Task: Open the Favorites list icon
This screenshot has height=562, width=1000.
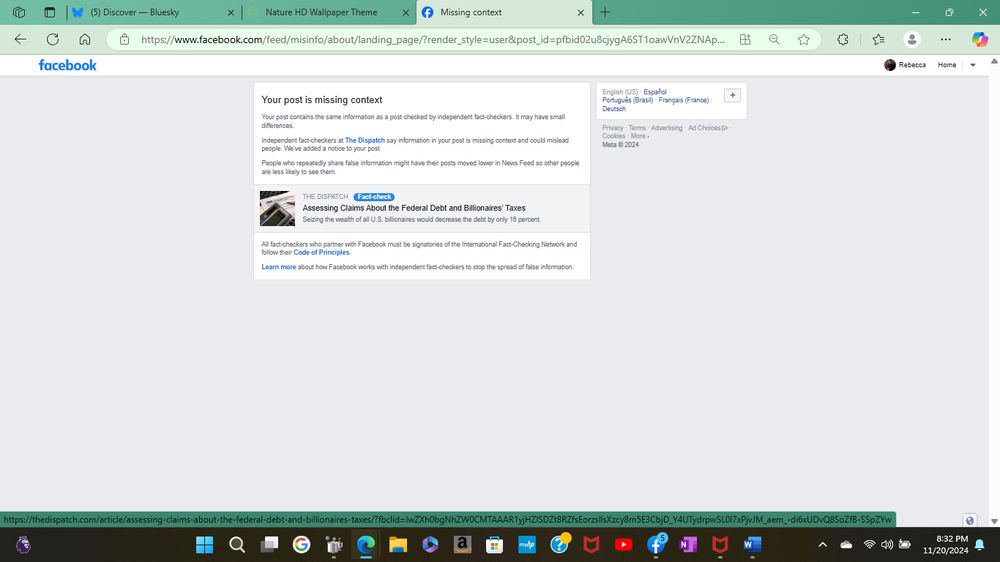Action: 878,40
